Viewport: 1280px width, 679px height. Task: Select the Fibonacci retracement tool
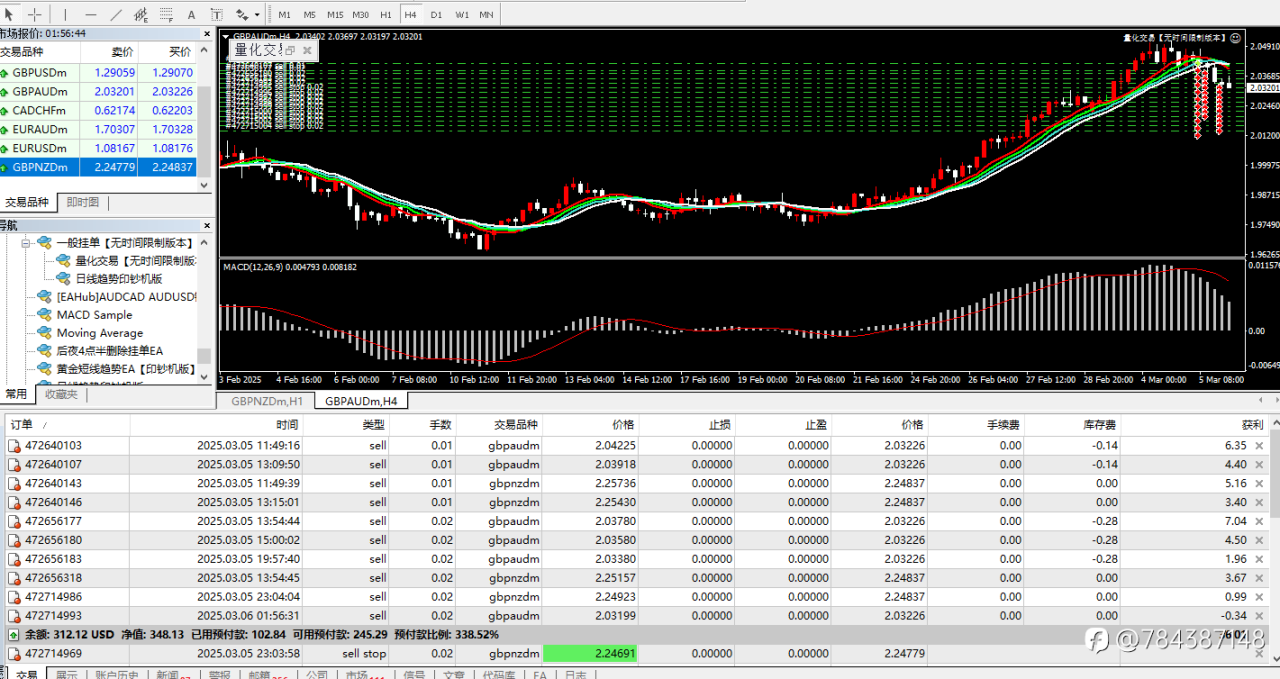[166, 14]
